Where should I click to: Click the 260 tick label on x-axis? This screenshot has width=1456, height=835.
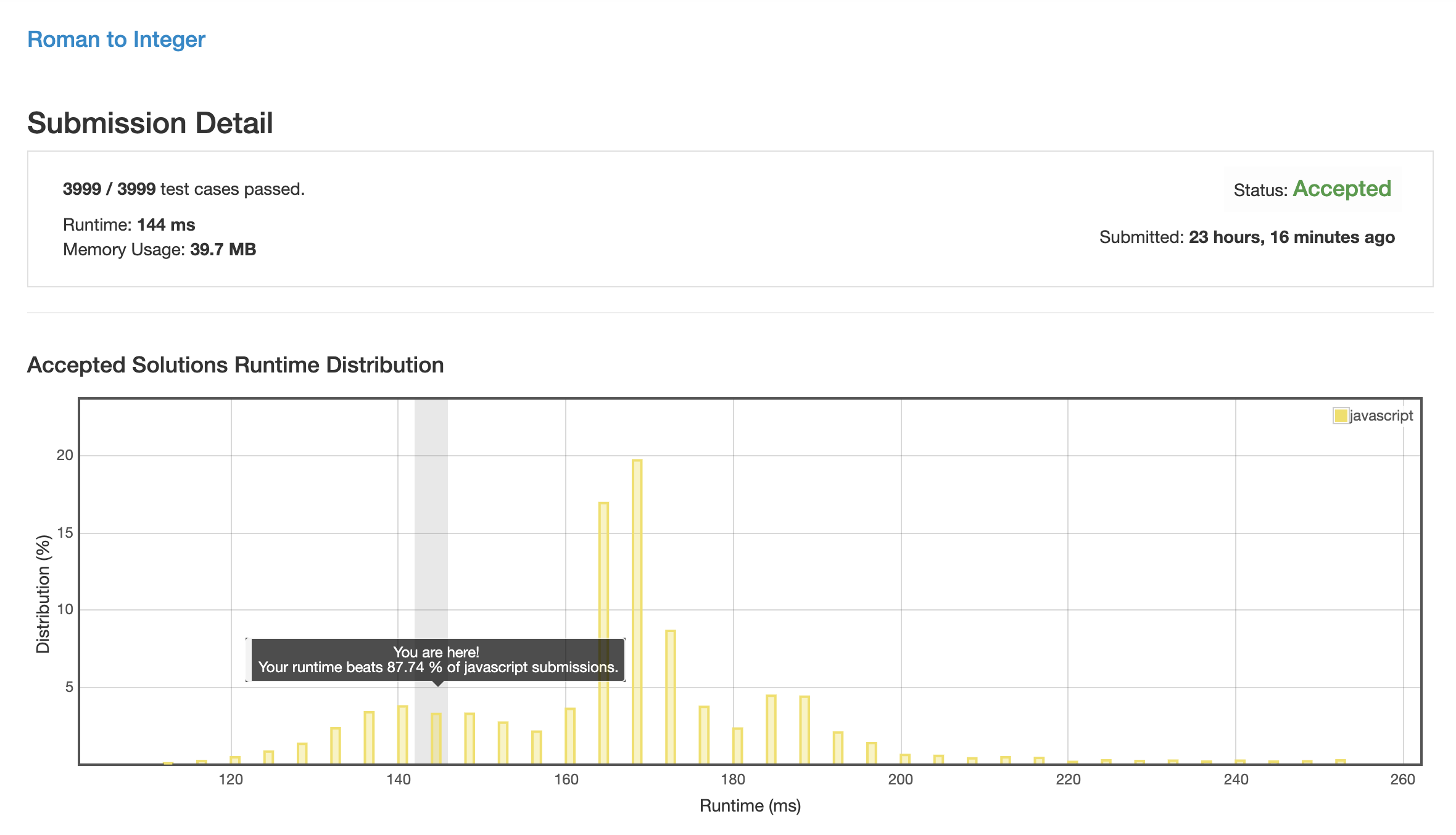[x=1403, y=779]
